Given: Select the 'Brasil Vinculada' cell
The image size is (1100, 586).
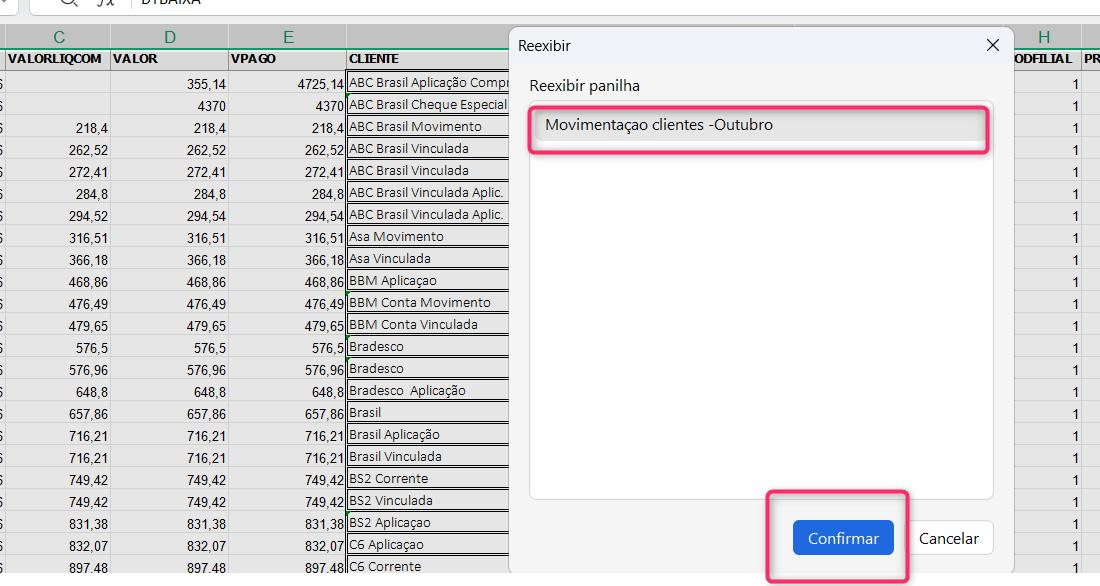Looking at the screenshot, I should point(428,457).
